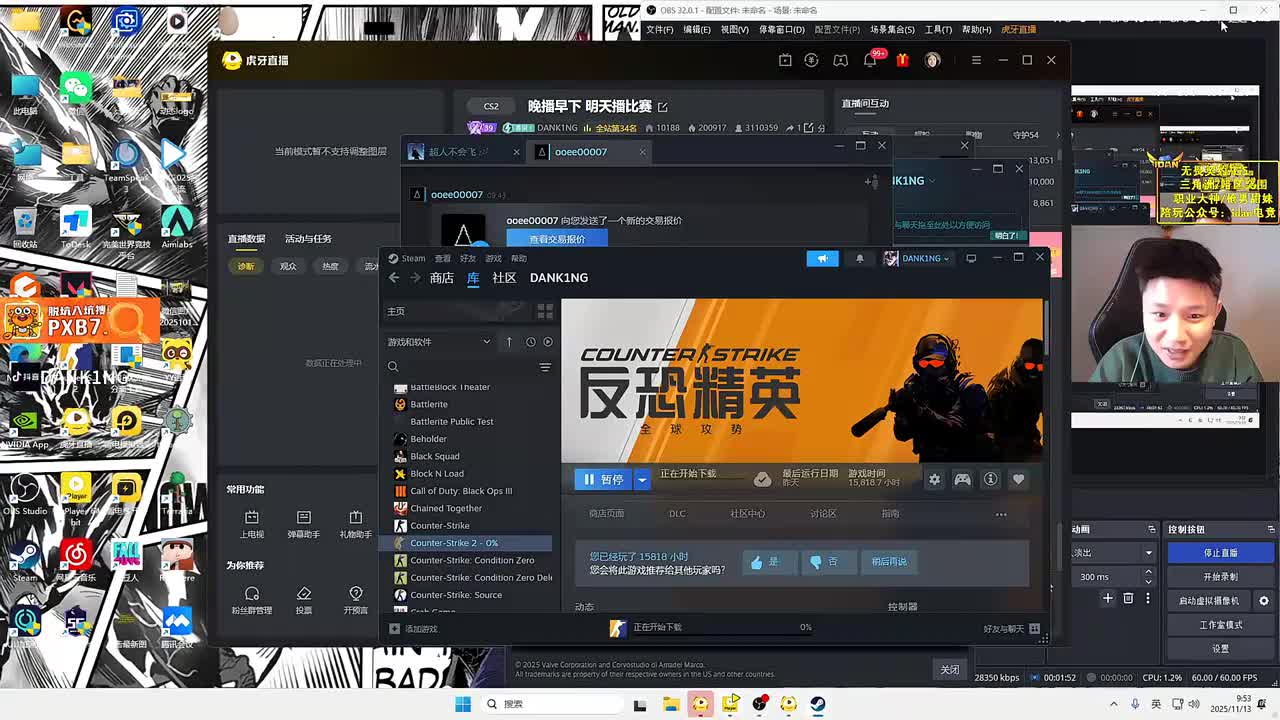Open 弹幕助手 in Huya common functions

[x=304, y=525]
